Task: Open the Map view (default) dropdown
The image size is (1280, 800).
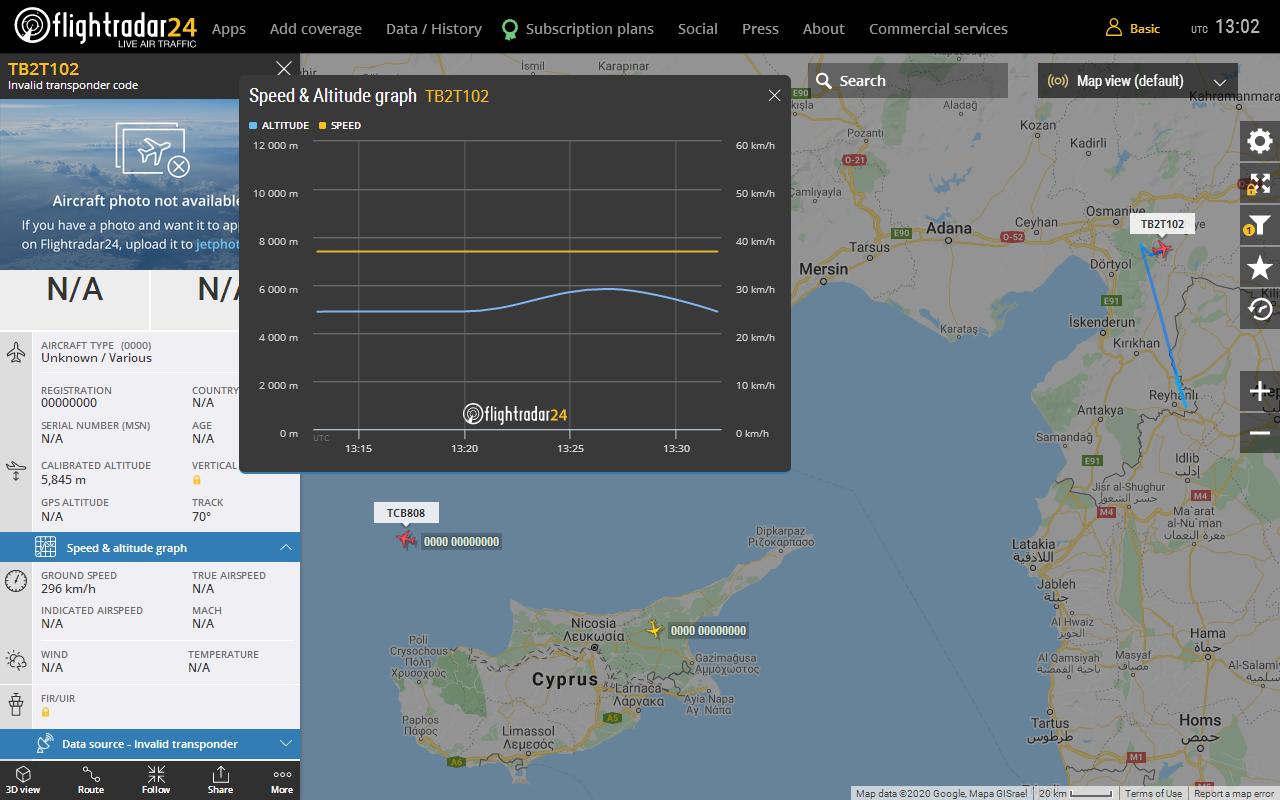Action: [x=1138, y=81]
